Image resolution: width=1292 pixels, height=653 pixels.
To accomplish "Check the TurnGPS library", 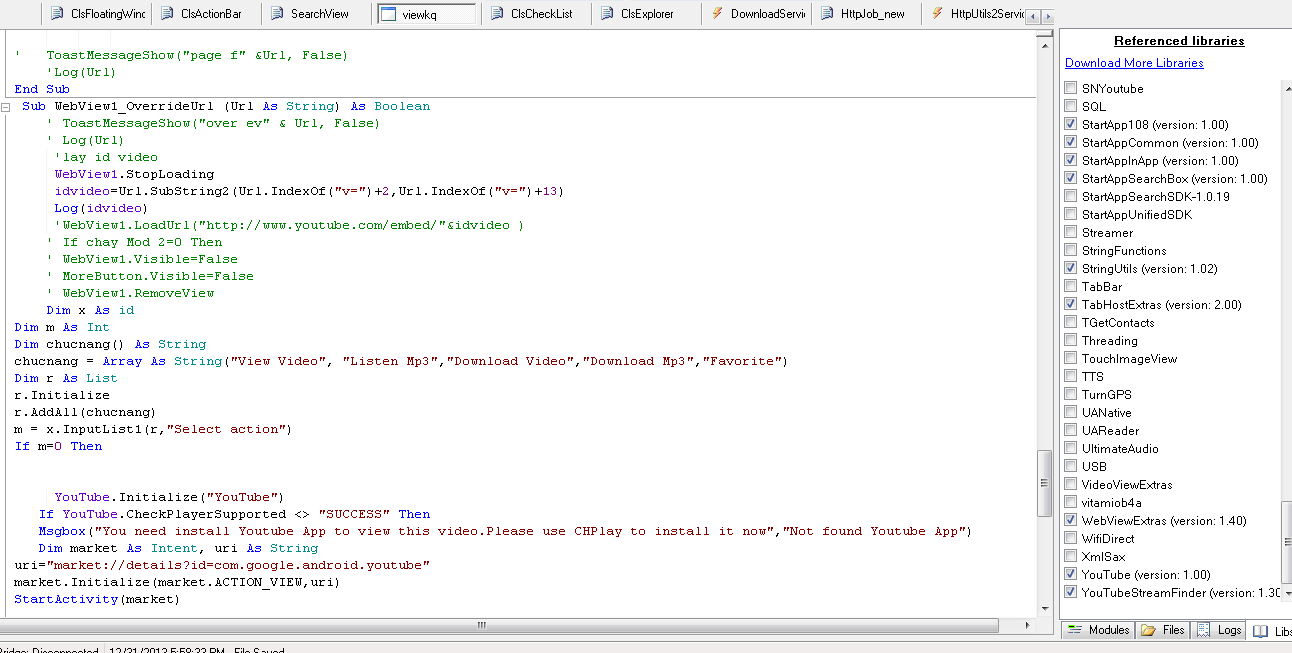I will click(1071, 394).
